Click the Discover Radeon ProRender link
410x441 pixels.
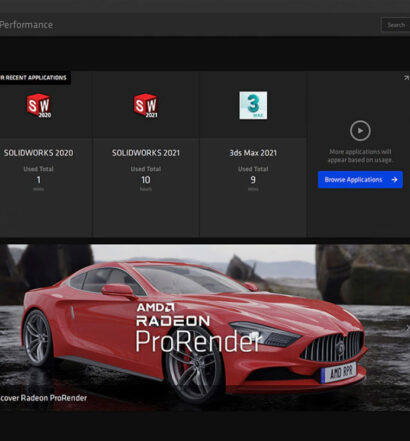pos(43,398)
